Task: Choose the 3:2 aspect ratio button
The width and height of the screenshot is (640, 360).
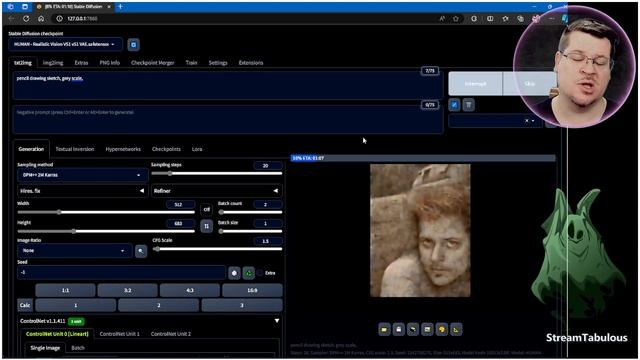Action: click(127, 290)
